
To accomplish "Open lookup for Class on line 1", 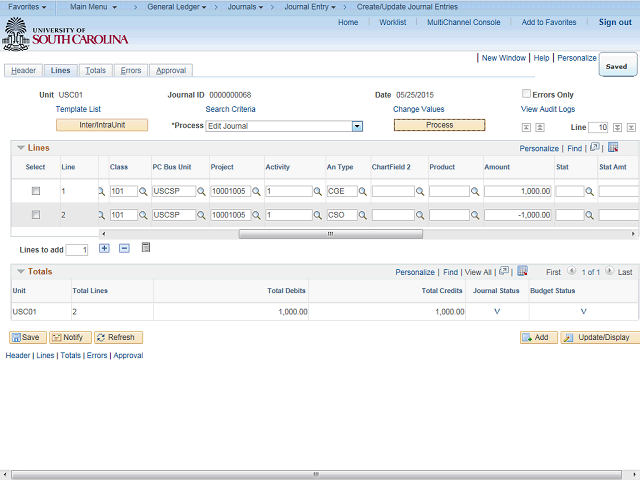I will pyautogui.click(x=143, y=191).
